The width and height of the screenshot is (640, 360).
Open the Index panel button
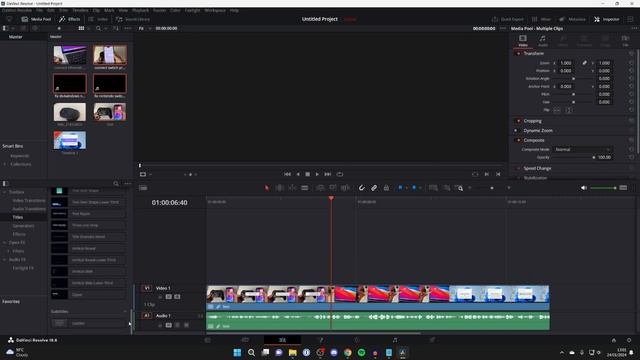[98, 19]
